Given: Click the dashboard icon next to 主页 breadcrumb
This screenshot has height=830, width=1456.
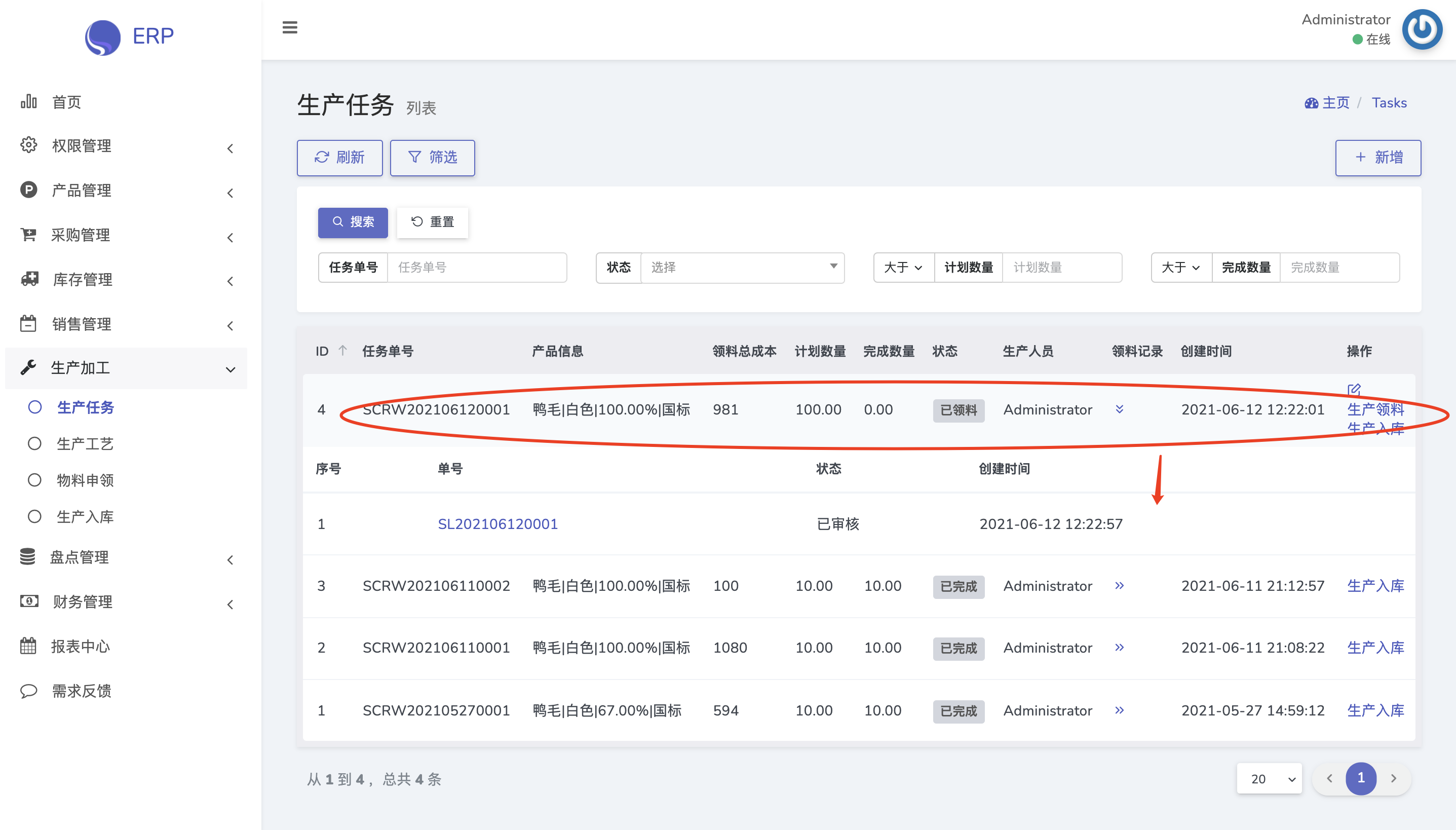Looking at the screenshot, I should pos(1311,103).
